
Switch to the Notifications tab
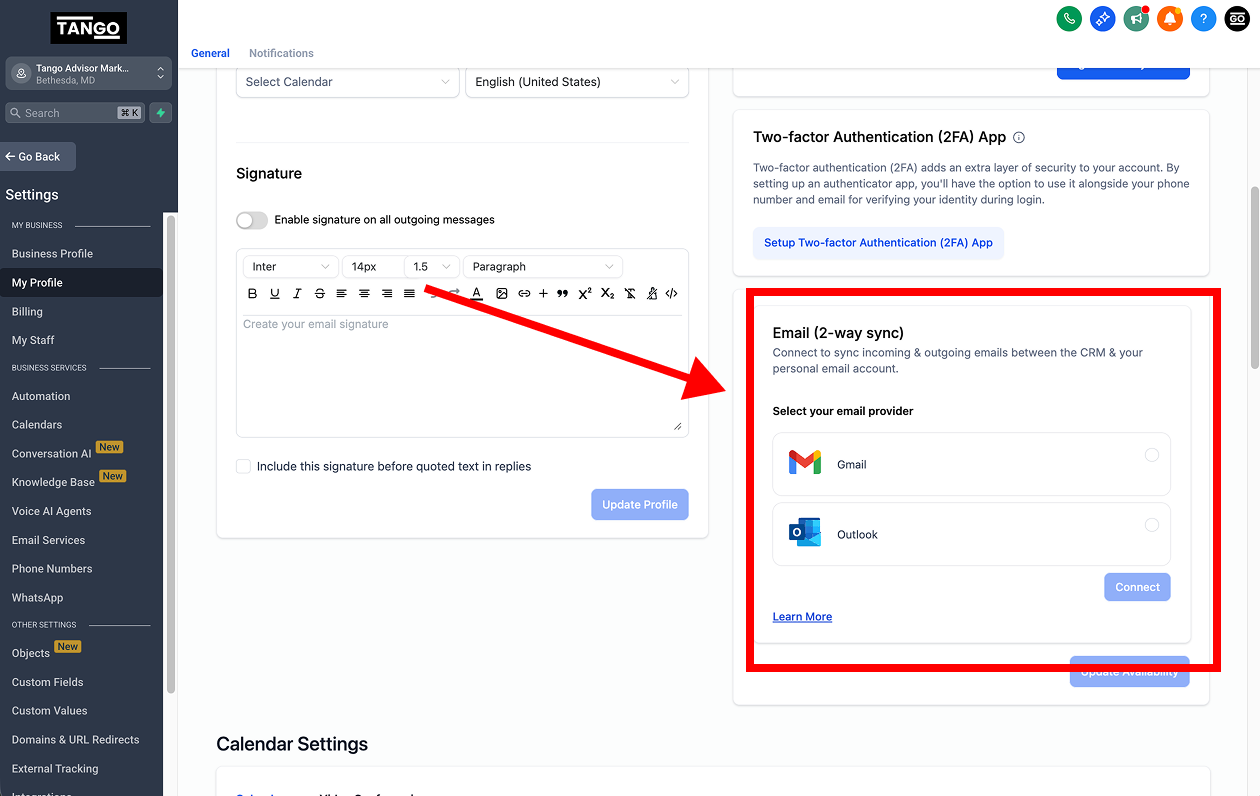281,53
